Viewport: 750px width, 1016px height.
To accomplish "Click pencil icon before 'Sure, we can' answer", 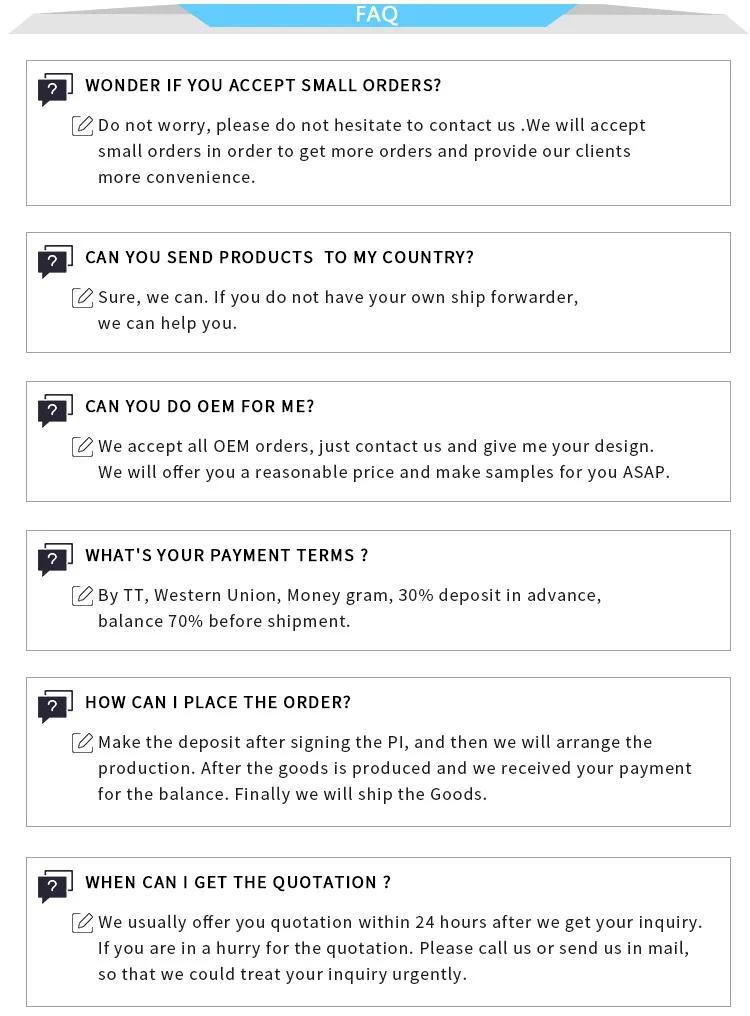I will coord(83,298).
